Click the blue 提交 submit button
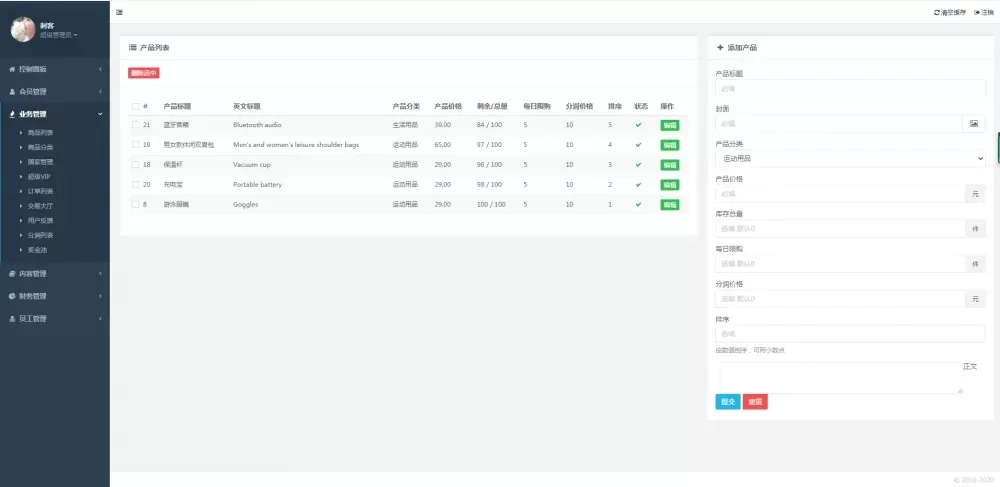The width and height of the screenshot is (1000, 487). click(728, 402)
